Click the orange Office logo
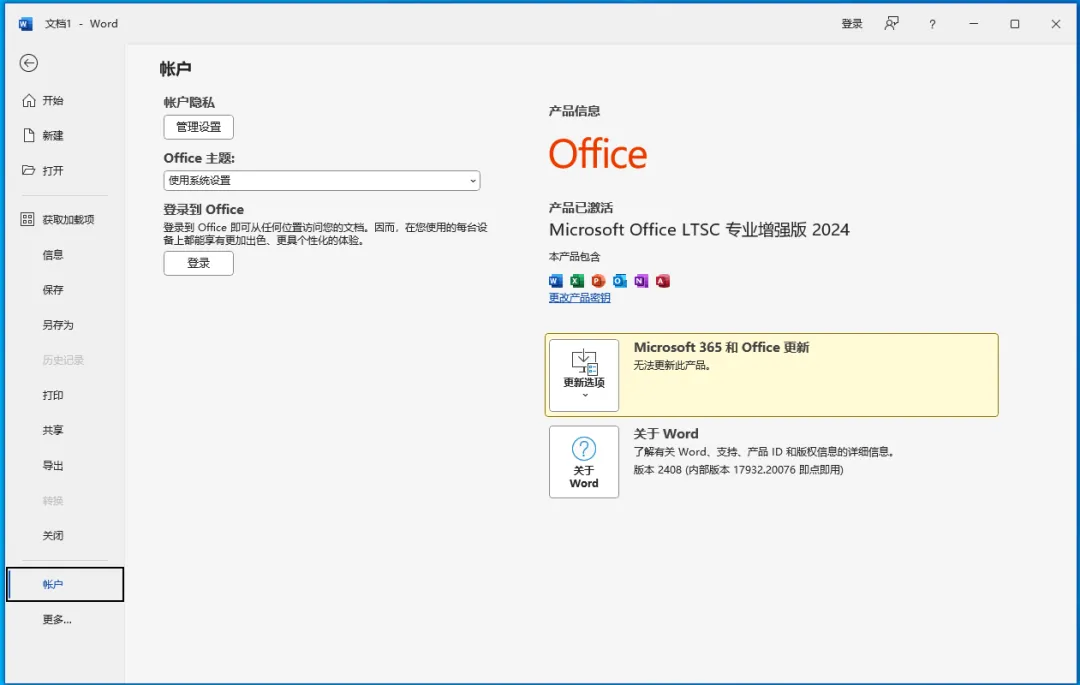 tap(598, 154)
